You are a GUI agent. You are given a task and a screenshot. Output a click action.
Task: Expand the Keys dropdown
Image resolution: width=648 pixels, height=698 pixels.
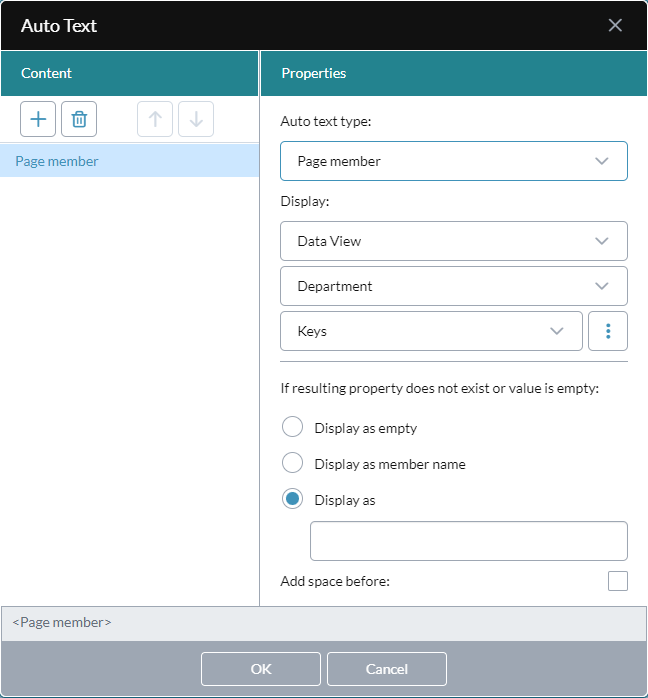[x=431, y=331]
